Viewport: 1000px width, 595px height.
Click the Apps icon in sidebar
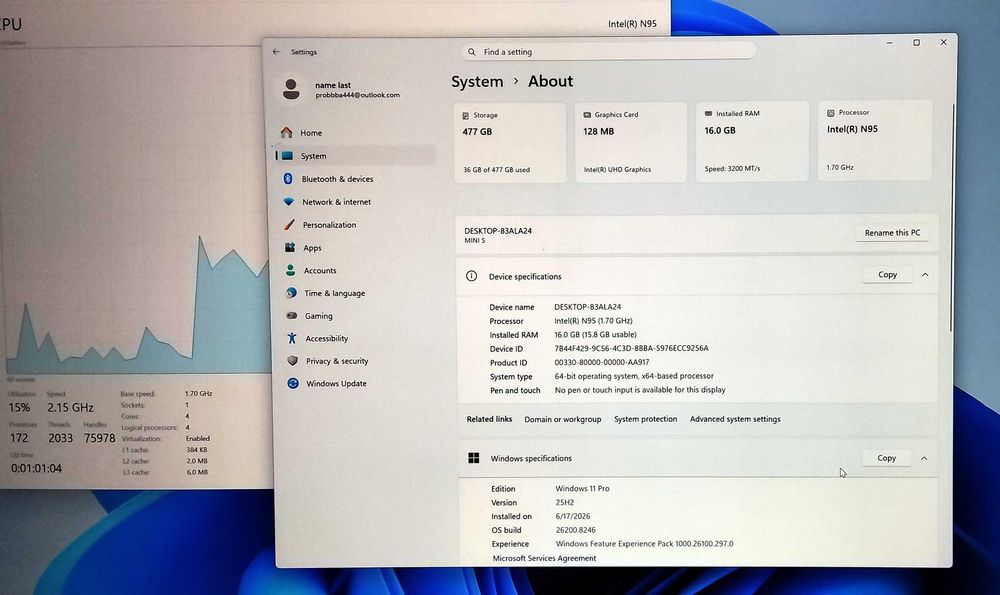(290, 247)
